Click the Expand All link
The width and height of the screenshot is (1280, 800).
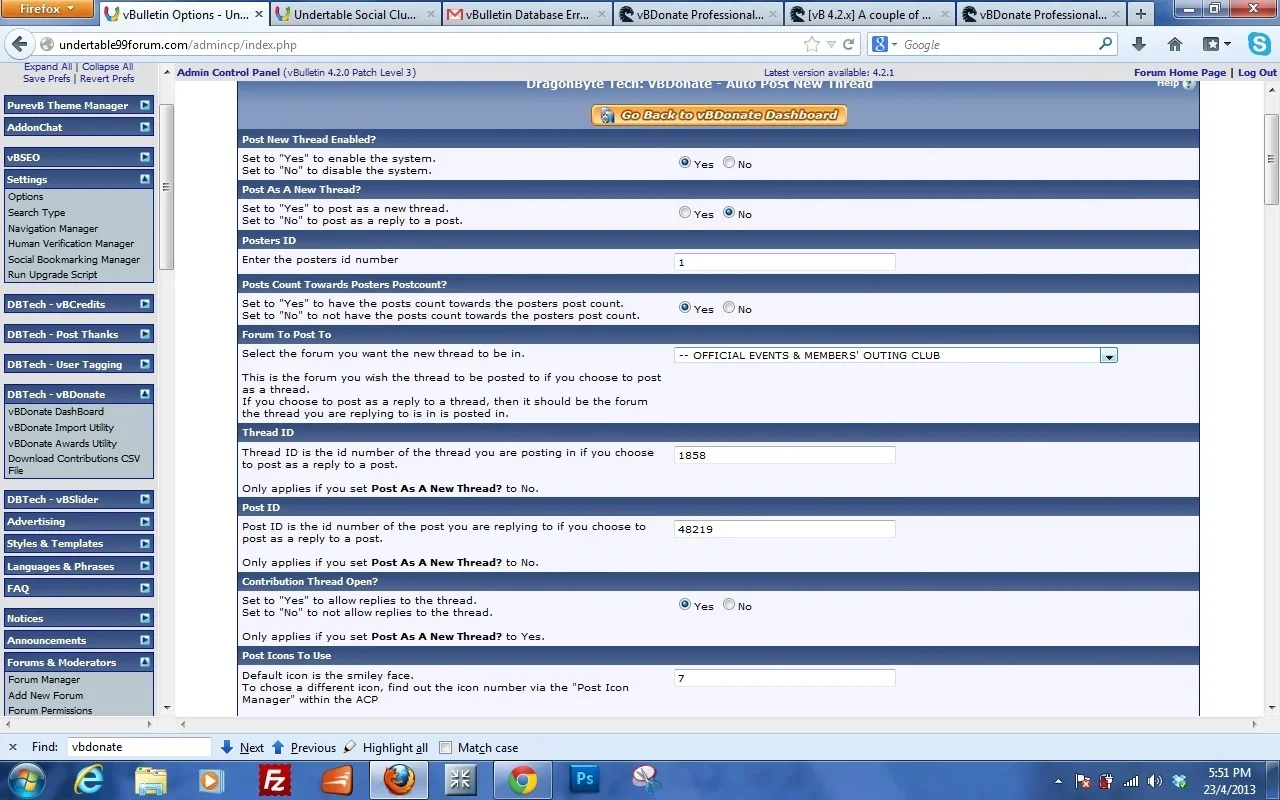pos(48,67)
